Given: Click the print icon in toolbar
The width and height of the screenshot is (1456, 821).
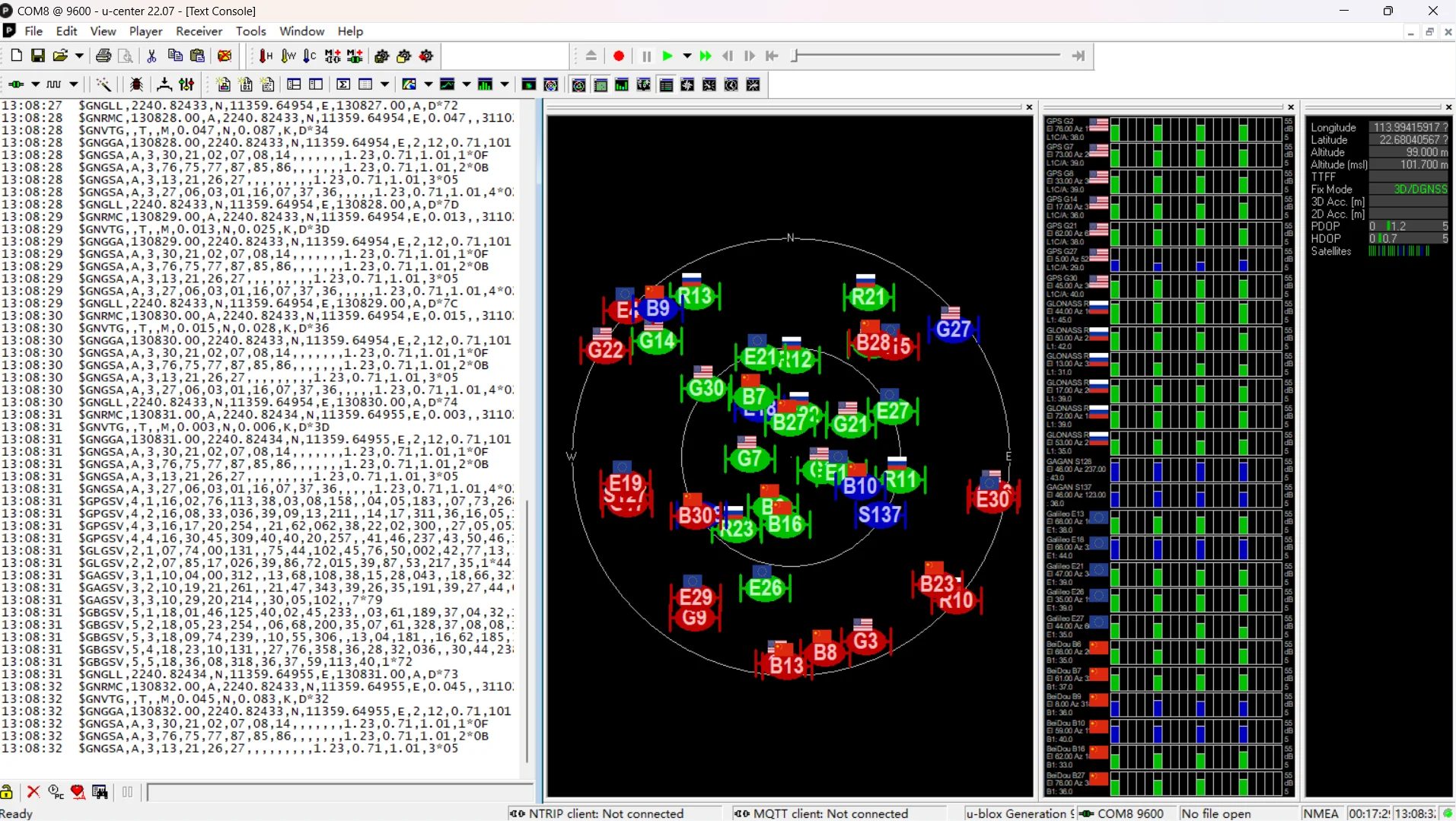Looking at the screenshot, I should (104, 56).
